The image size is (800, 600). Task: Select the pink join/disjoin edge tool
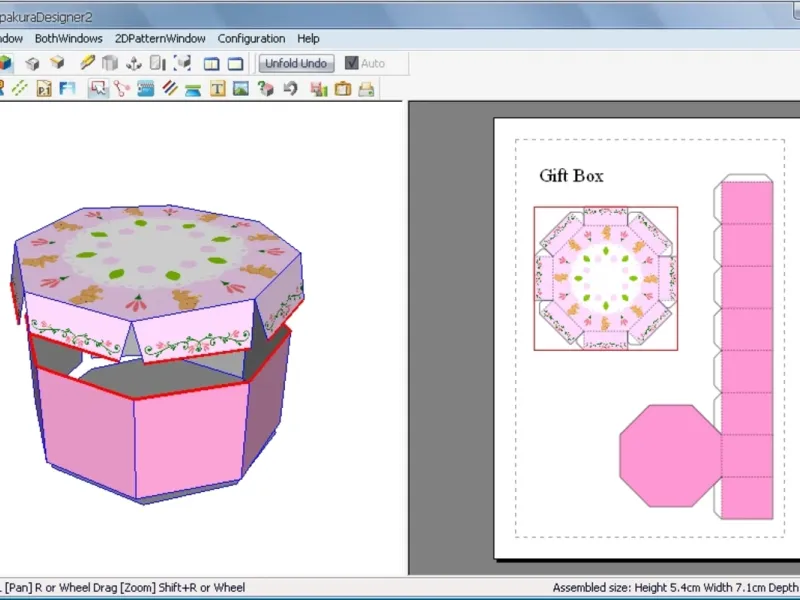click(122, 89)
